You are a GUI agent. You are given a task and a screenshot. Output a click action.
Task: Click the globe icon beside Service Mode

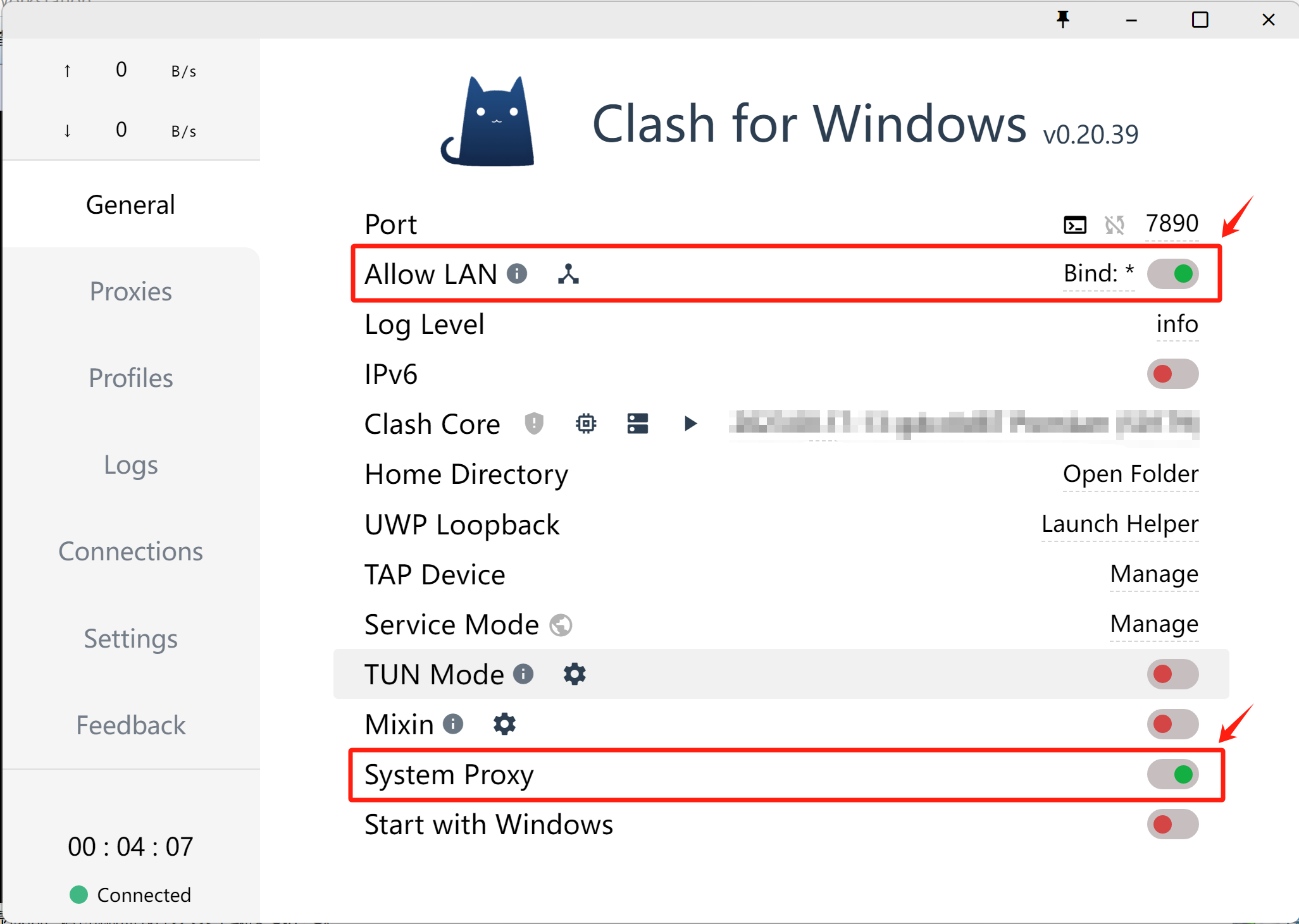561,625
